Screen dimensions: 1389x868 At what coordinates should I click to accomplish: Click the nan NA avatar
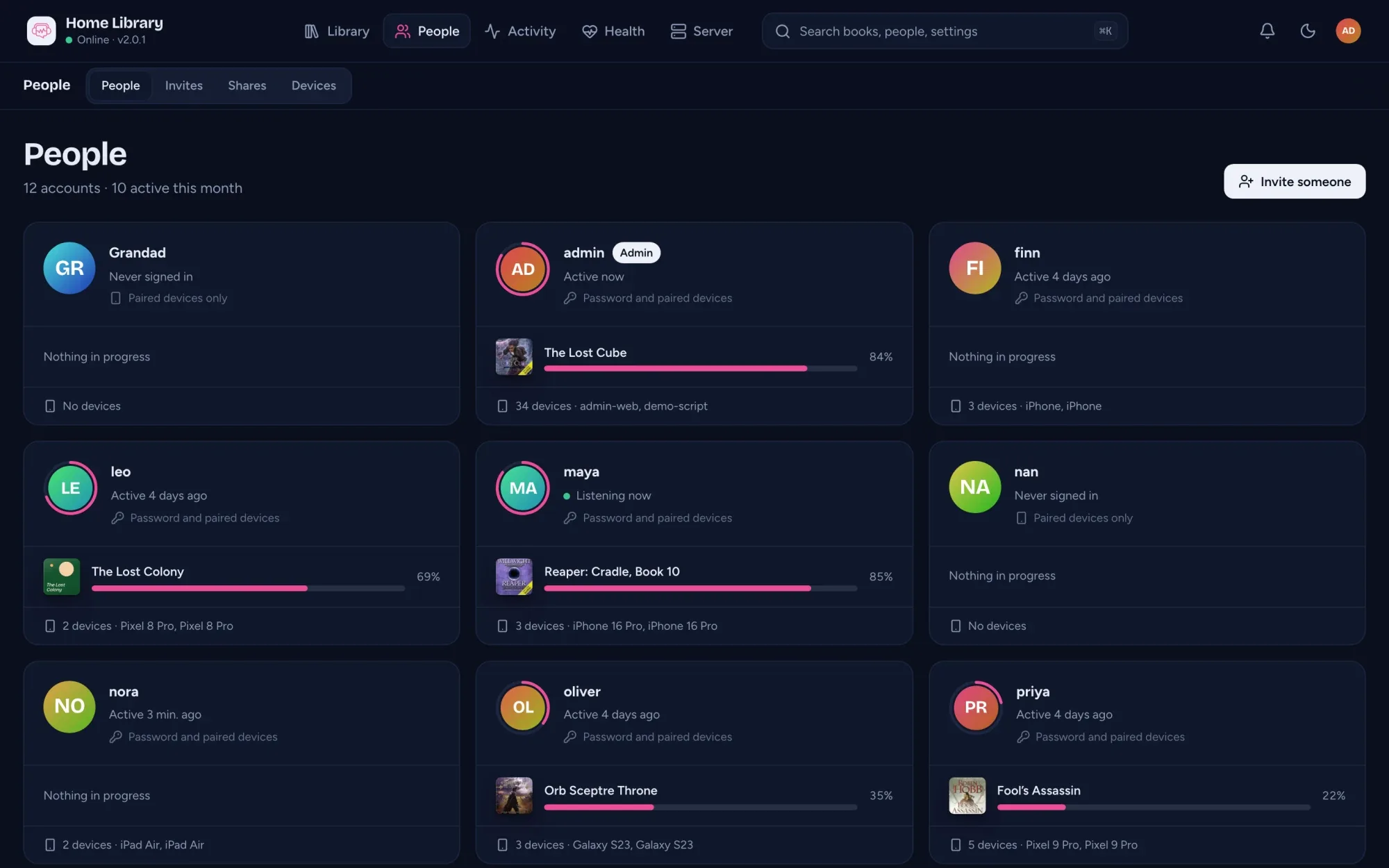pos(974,487)
